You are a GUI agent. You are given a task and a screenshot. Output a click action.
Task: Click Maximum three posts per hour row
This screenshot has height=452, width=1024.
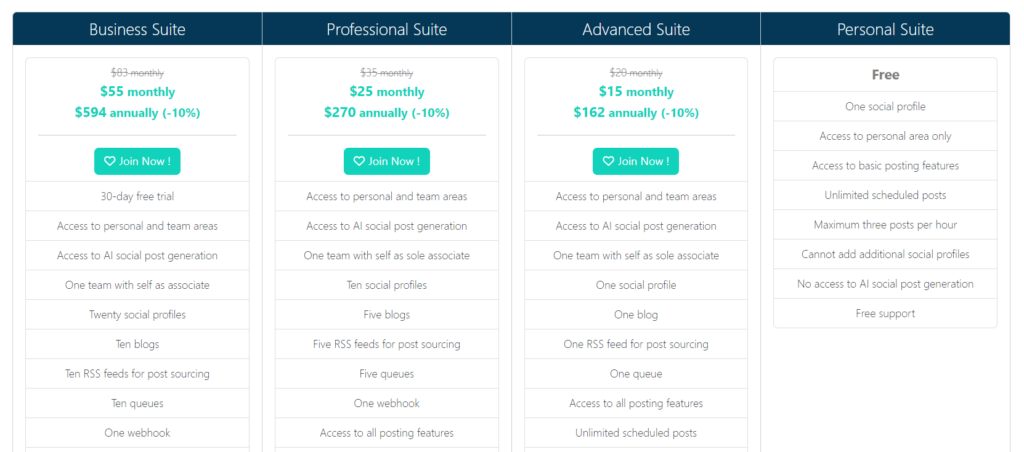click(886, 225)
